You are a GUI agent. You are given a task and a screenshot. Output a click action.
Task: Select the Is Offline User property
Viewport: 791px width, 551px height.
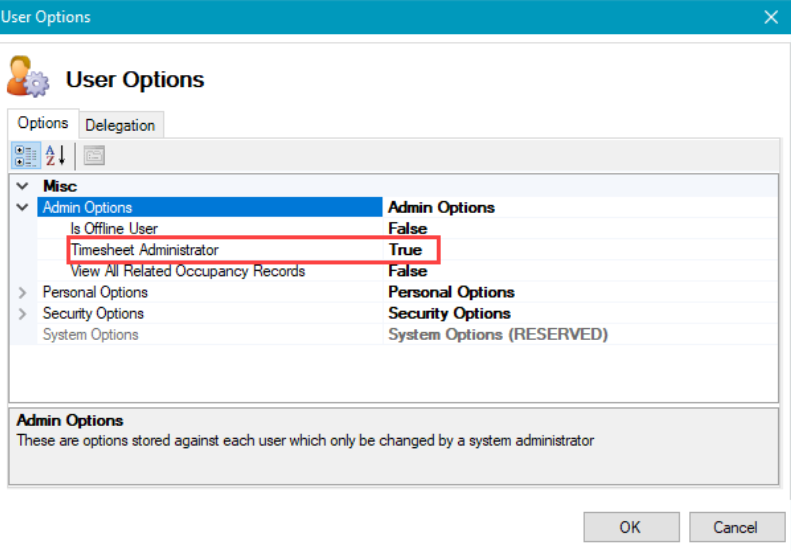click(113, 229)
